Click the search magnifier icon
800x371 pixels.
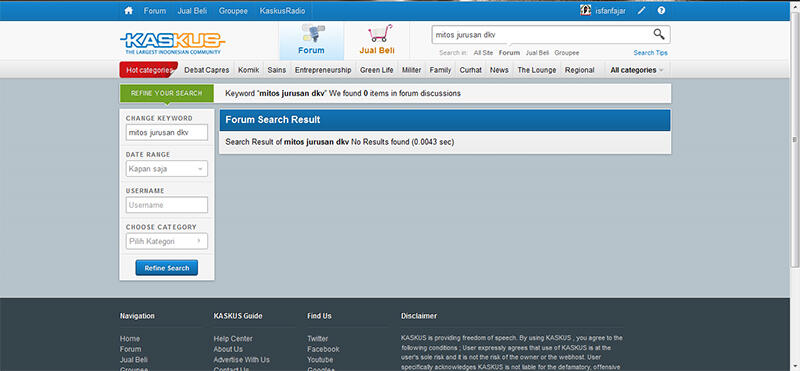pos(659,34)
